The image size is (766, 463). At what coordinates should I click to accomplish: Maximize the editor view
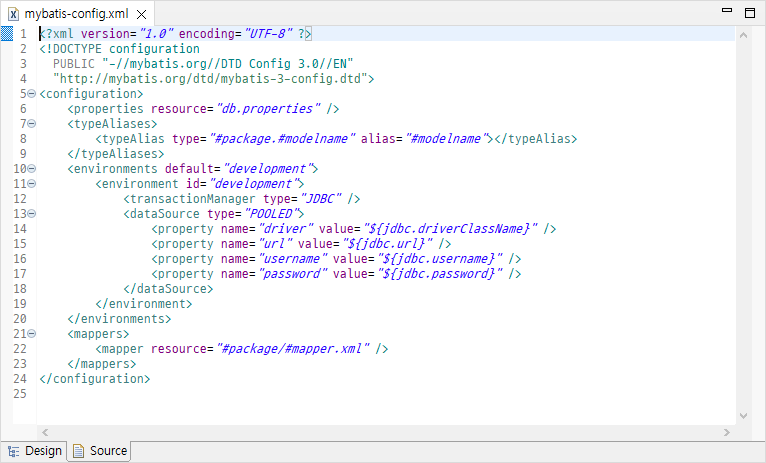coord(750,13)
